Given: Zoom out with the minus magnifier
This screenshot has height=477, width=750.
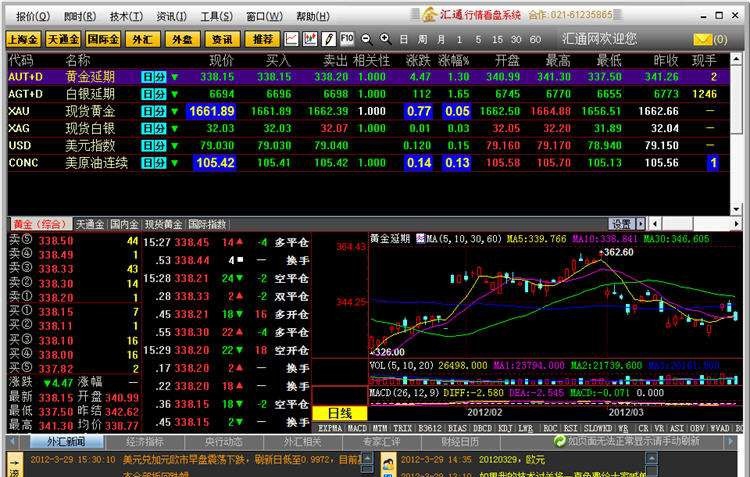Looking at the screenshot, I should 366,39.
